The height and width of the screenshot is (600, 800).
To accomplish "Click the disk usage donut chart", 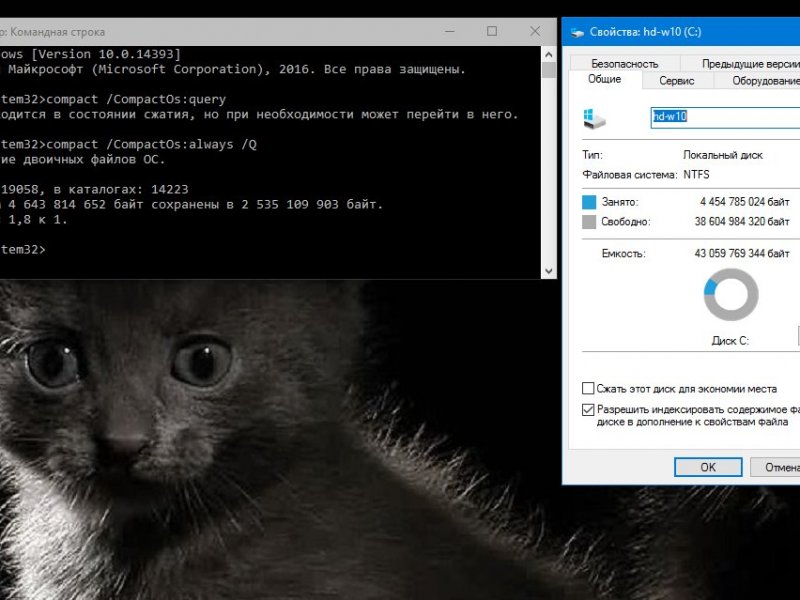I will point(731,295).
